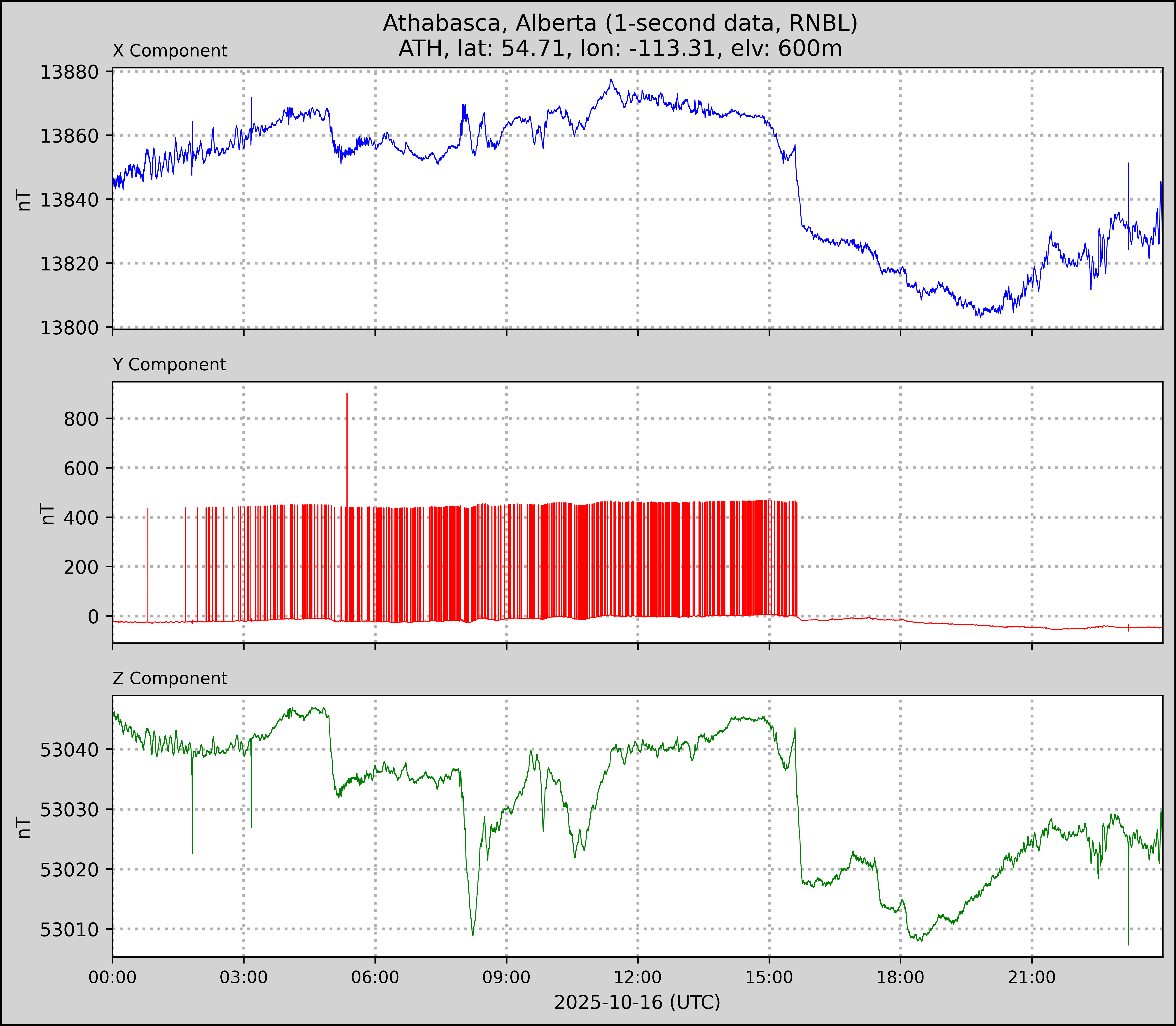1176x1026 pixels.
Task: Click the 'X Component' panel label
Action: tap(170, 51)
